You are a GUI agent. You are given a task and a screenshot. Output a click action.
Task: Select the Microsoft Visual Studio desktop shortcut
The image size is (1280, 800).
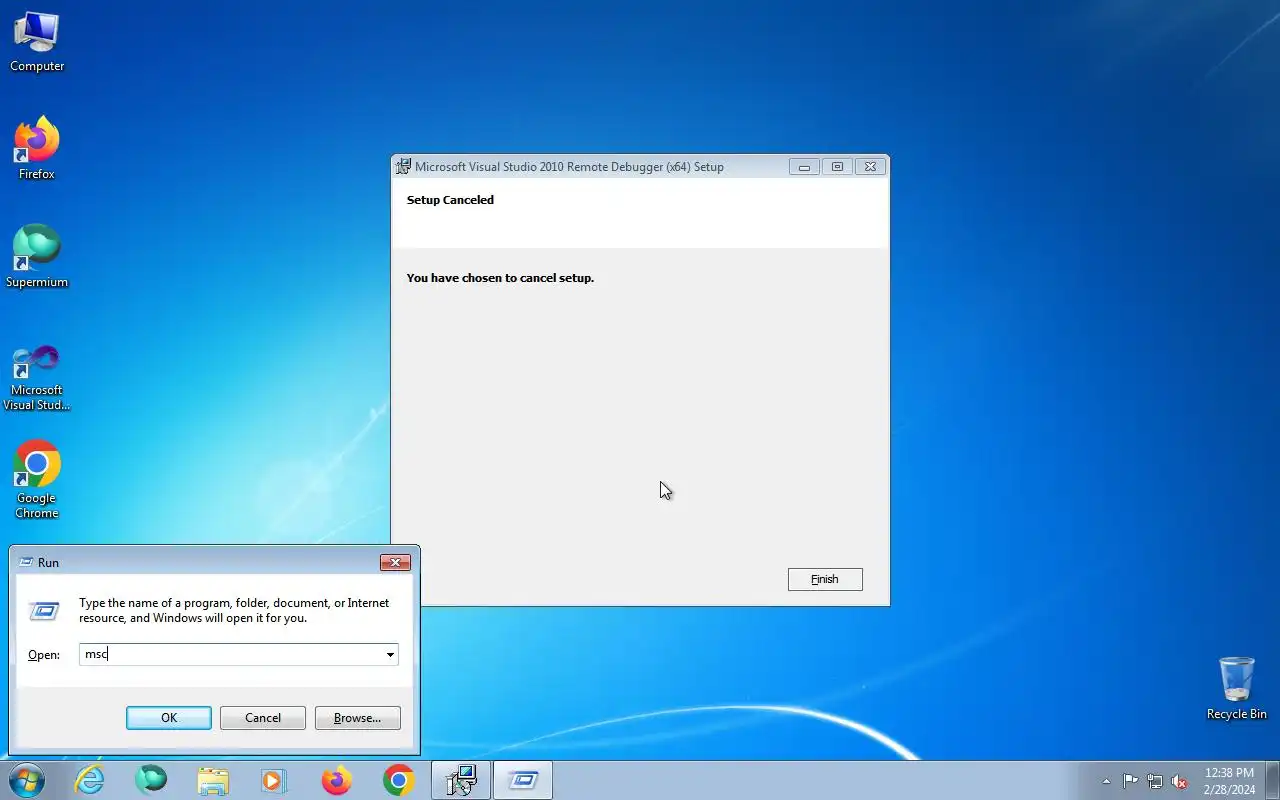37,376
